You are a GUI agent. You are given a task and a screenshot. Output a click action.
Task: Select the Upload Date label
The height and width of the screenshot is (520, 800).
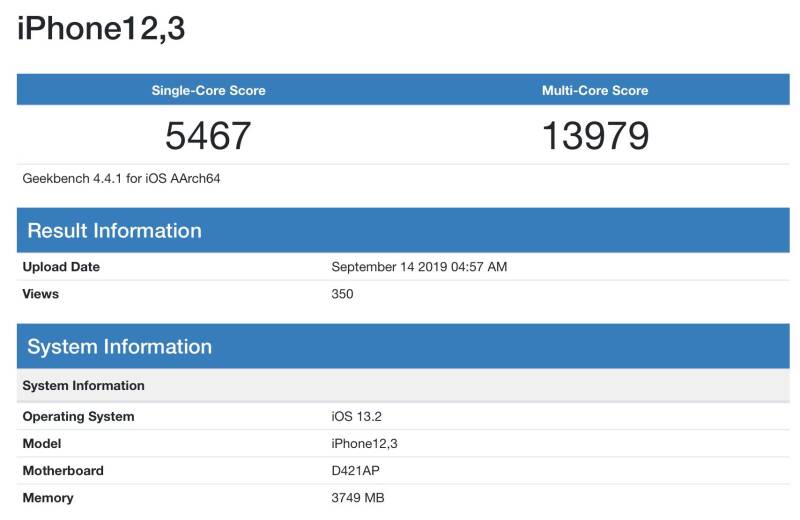(x=61, y=267)
